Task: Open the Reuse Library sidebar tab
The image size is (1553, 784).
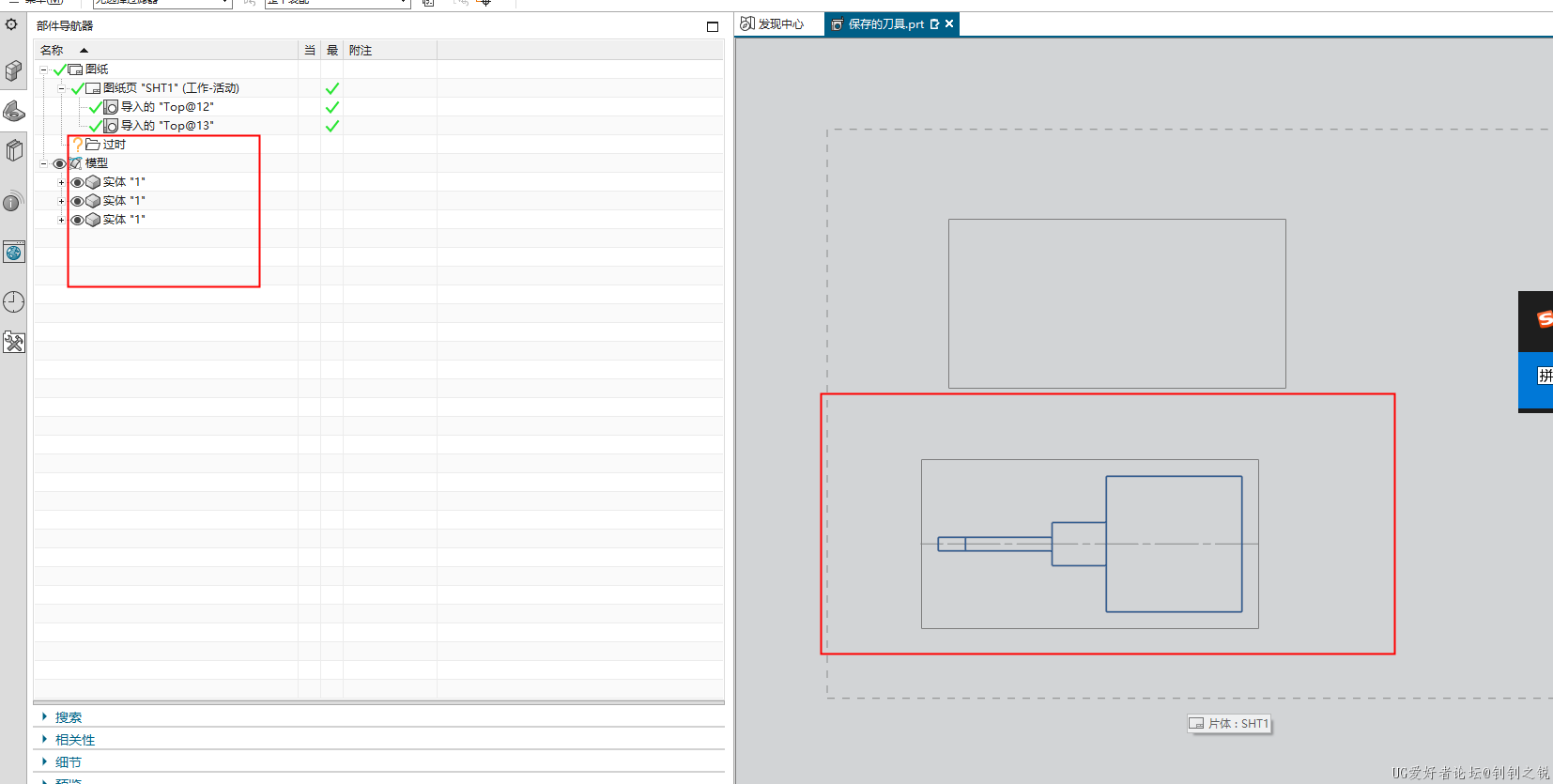Action: pos(13,150)
